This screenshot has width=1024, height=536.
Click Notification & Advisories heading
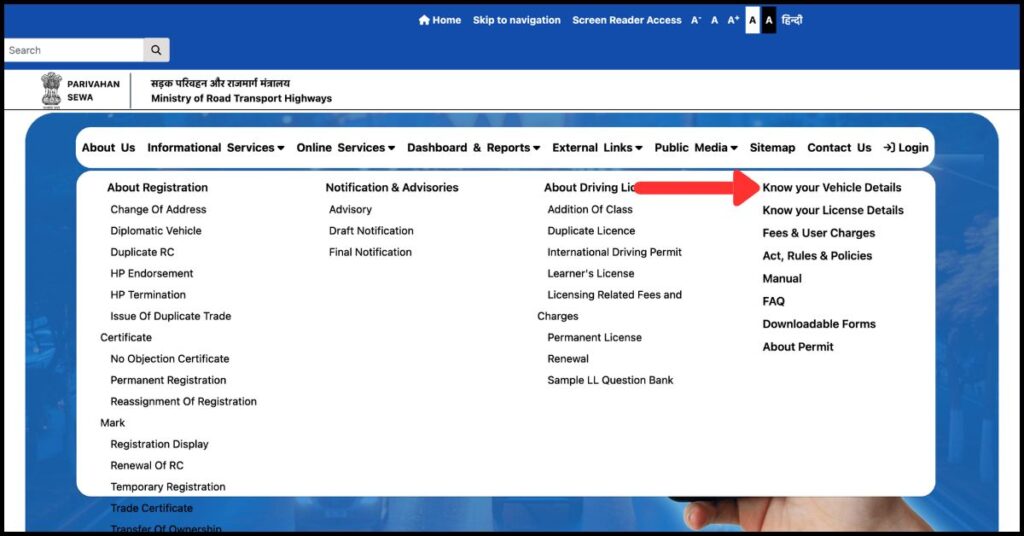point(392,187)
